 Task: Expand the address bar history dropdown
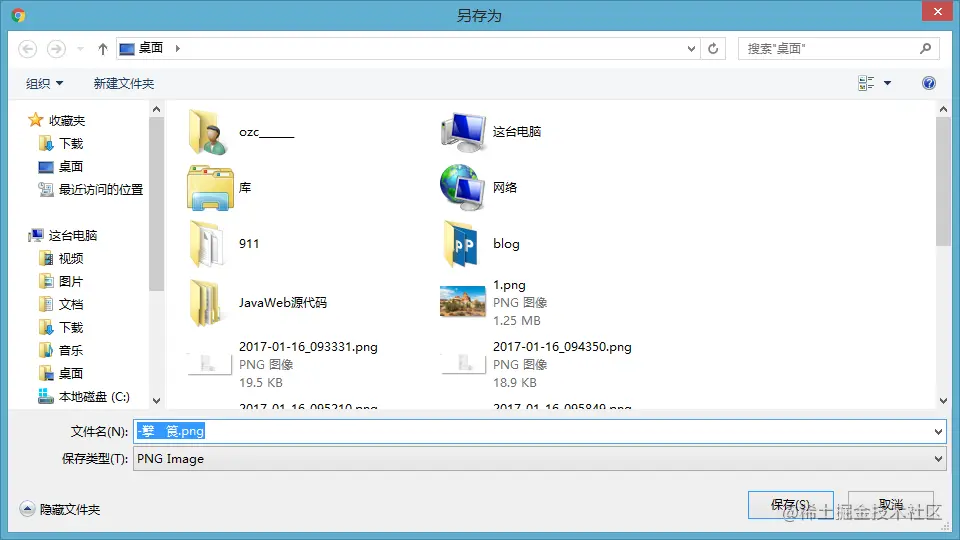point(691,48)
